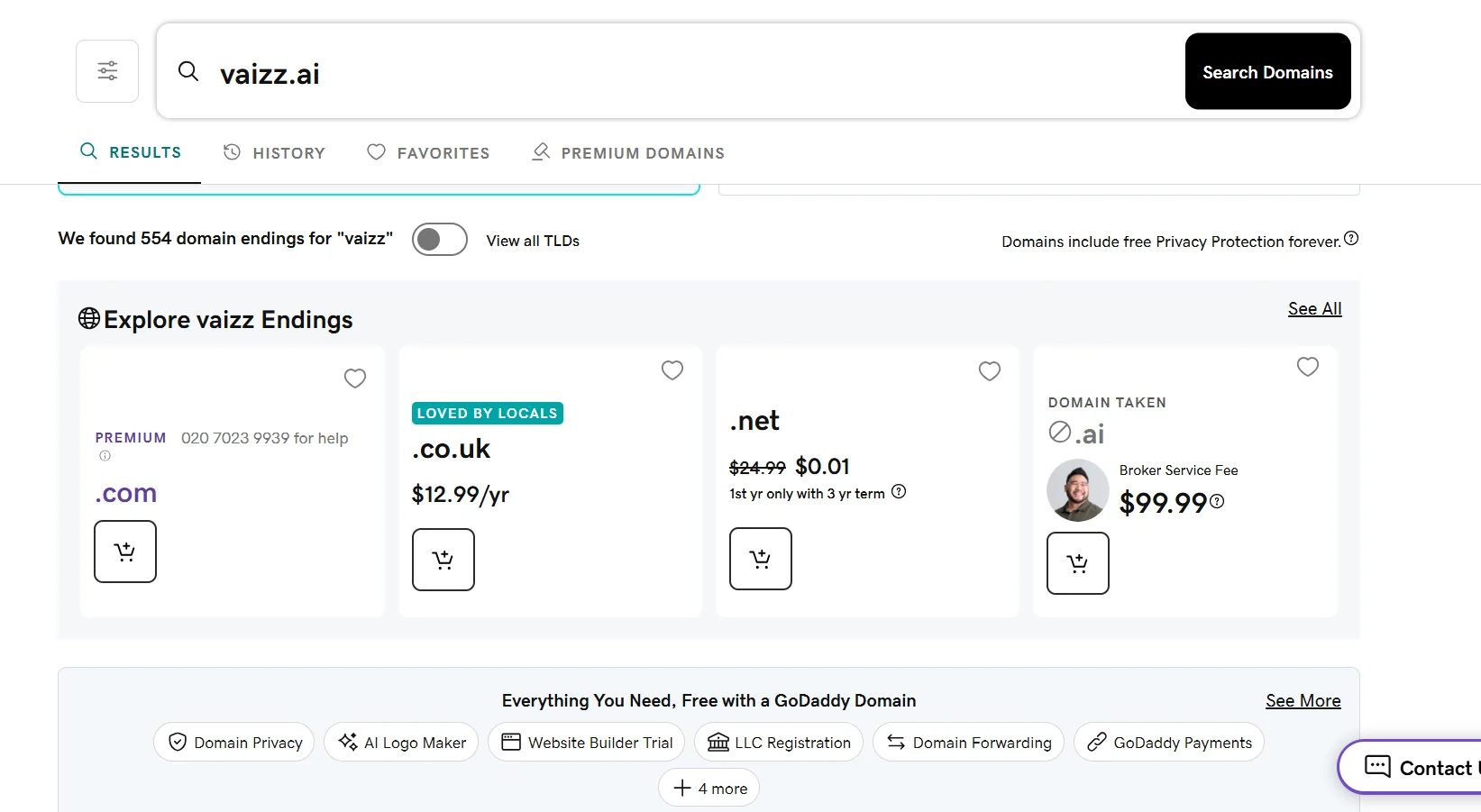Select the Website Builder Trial chip
1481x812 pixels.
[x=587, y=742]
